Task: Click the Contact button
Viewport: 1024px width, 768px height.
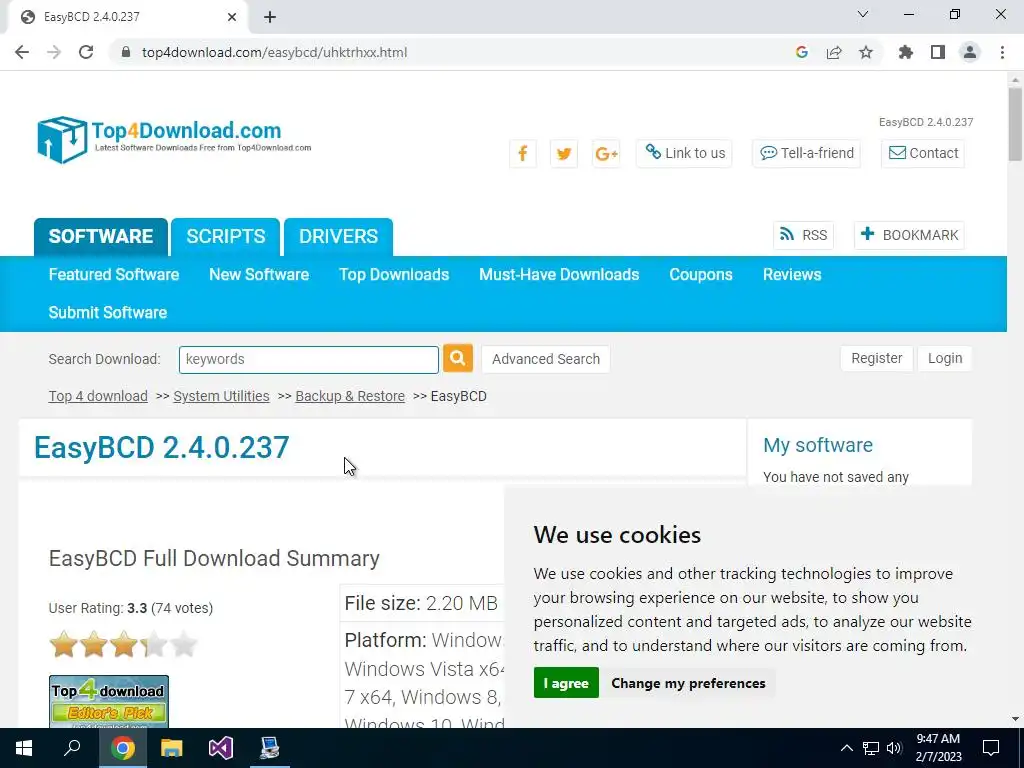Action: pyautogui.click(x=923, y=153)
